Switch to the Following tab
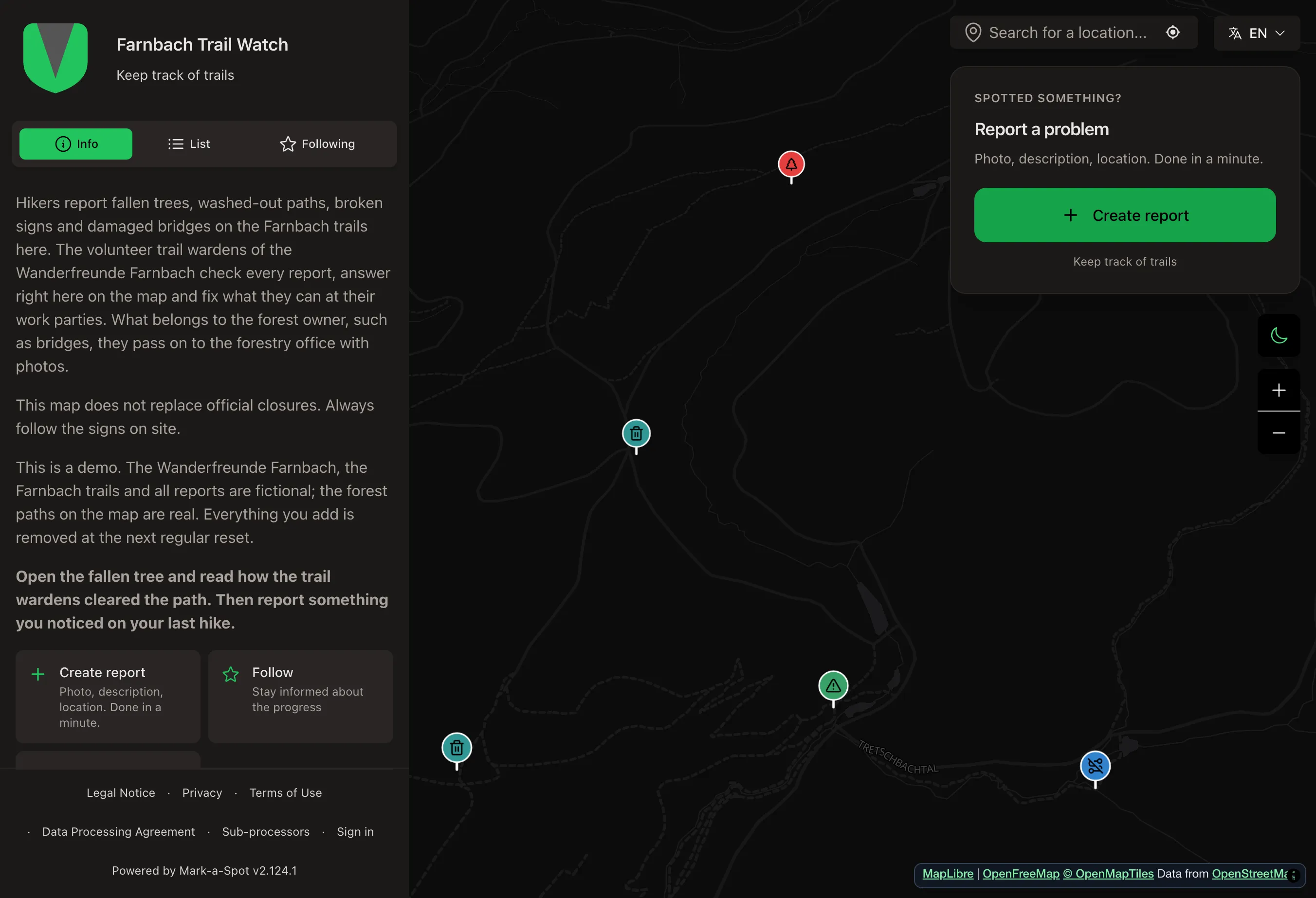1316x898 pixels. tap(317, 144)
